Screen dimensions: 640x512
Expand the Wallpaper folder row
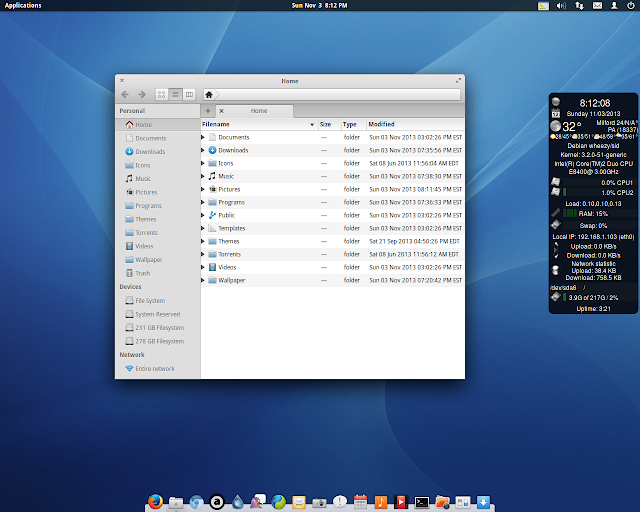203,280
